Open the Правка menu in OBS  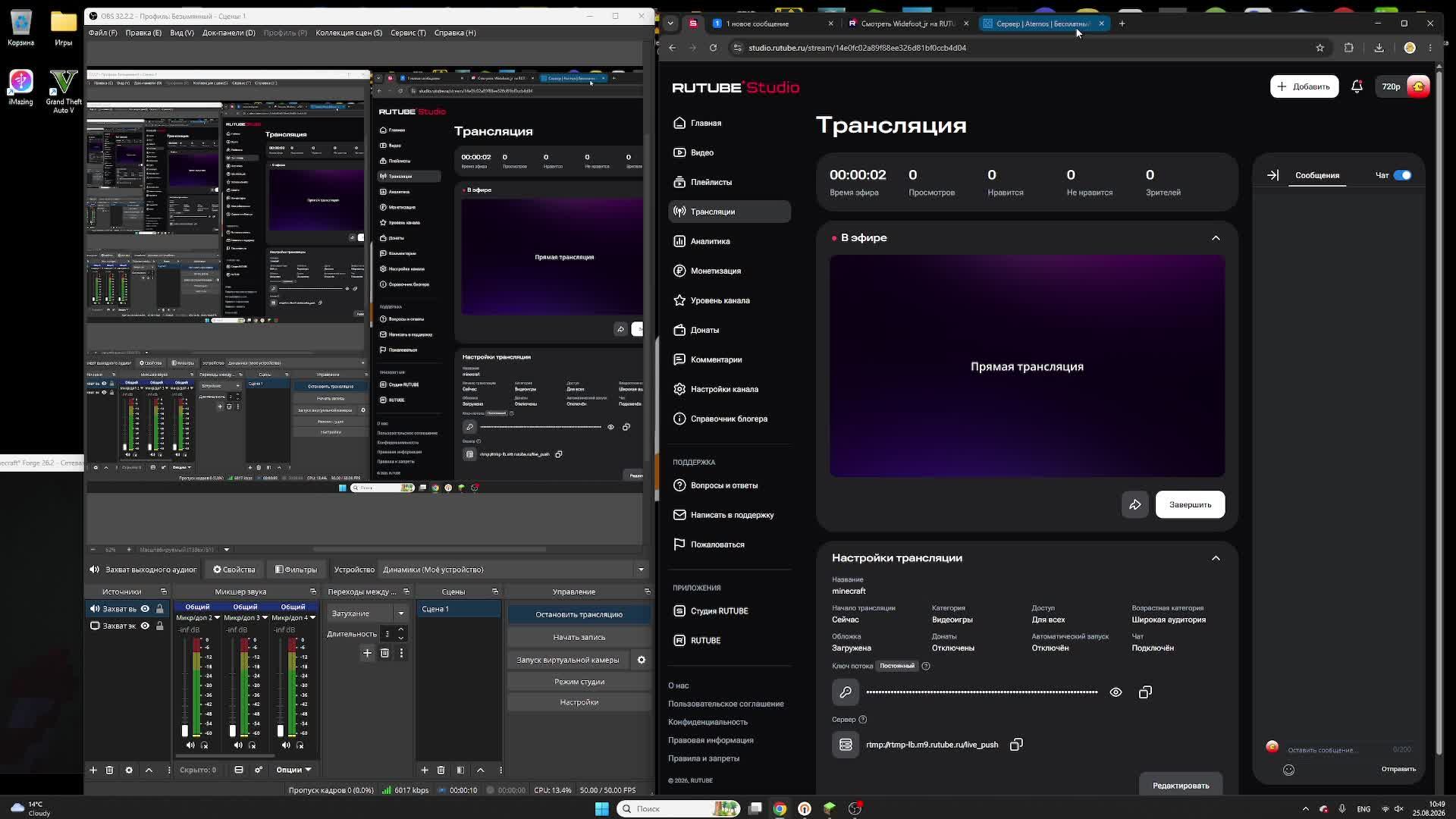tap(143, 33)
